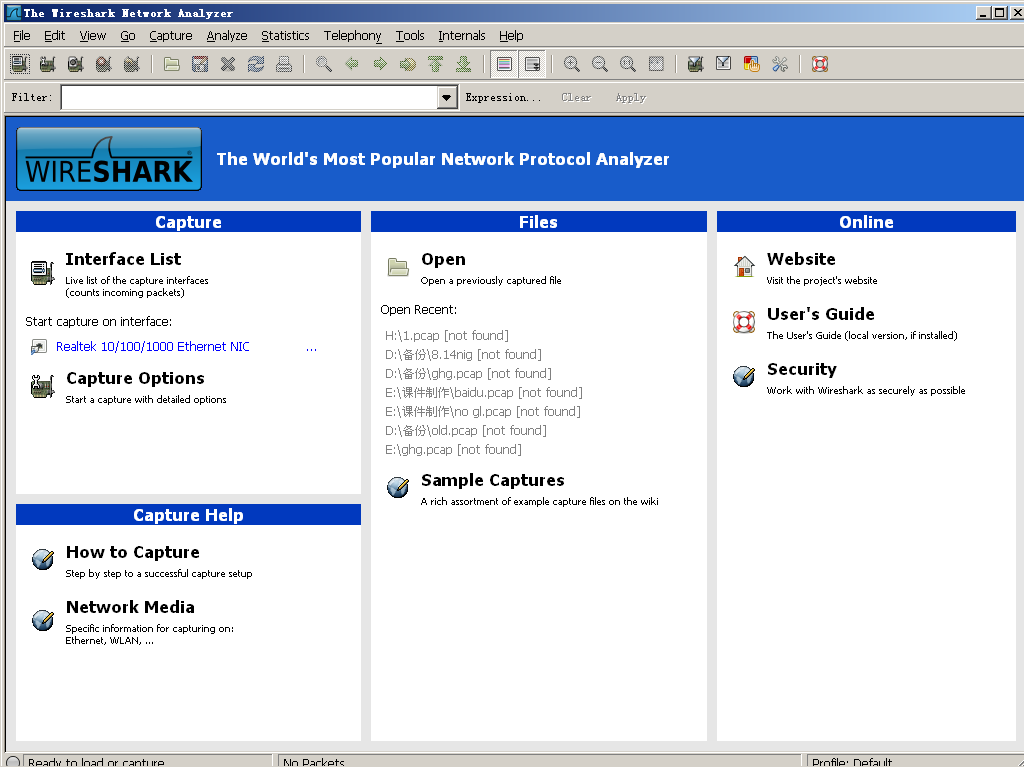Print packets using the toolbar printer icon
Screen dimensions: 1024x768
point(284,63)
